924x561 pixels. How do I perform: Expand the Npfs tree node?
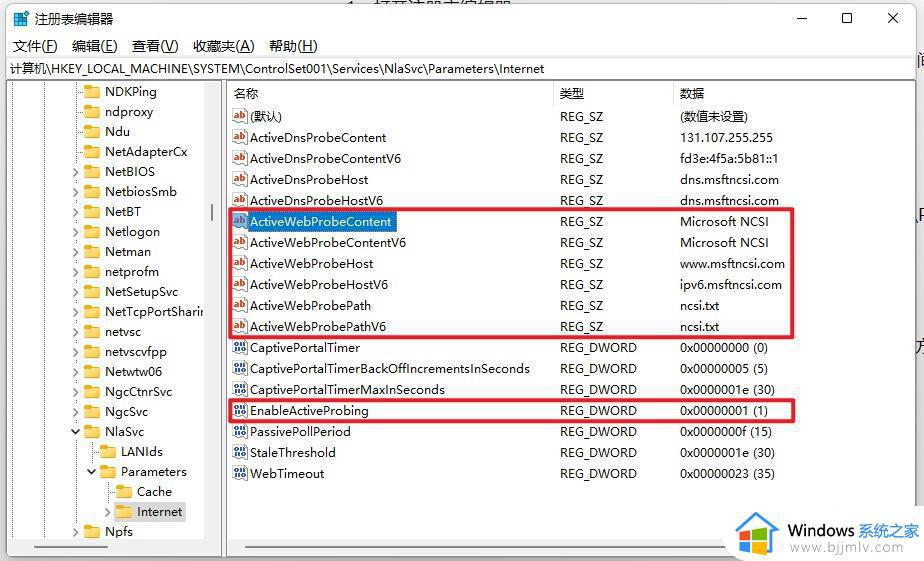[x=75, y=532]
